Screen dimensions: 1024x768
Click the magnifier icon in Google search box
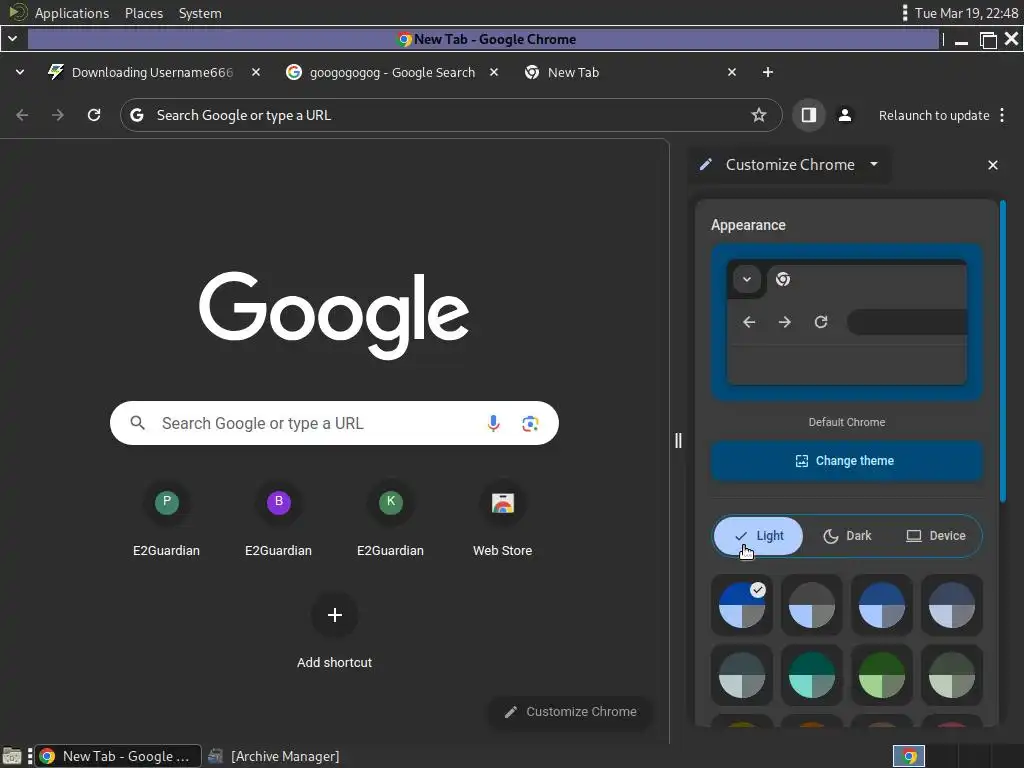coord(138,423)
